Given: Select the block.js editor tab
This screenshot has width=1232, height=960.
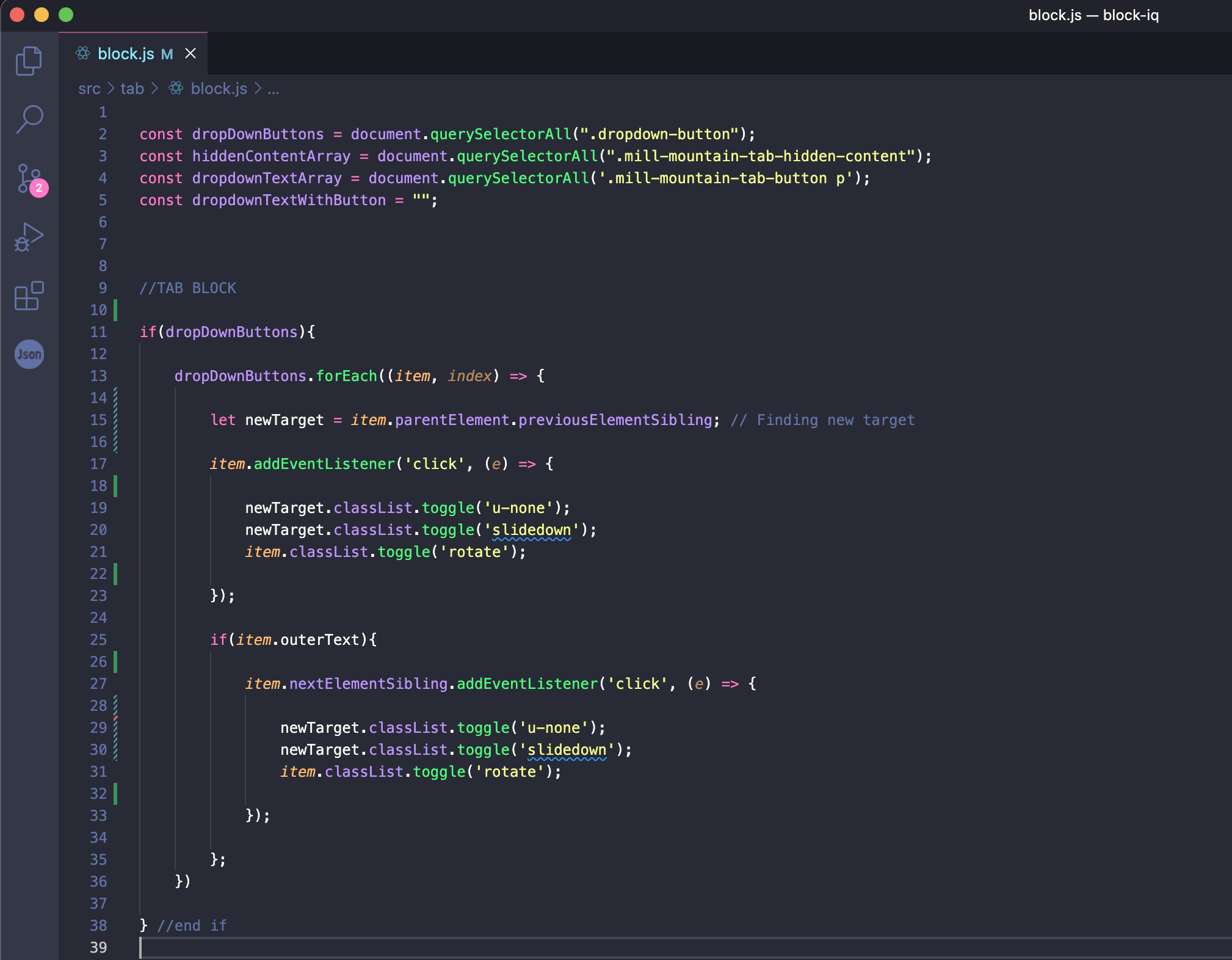Looking at the screenshot, I should click(133, 54).
